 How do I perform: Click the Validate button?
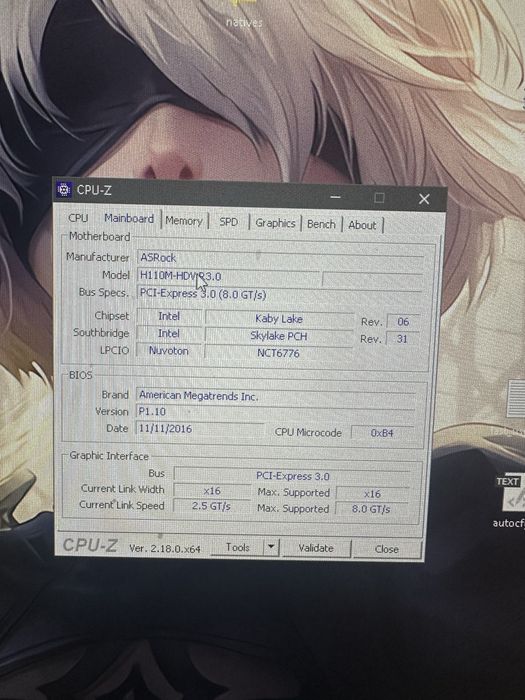coord(316,548)
